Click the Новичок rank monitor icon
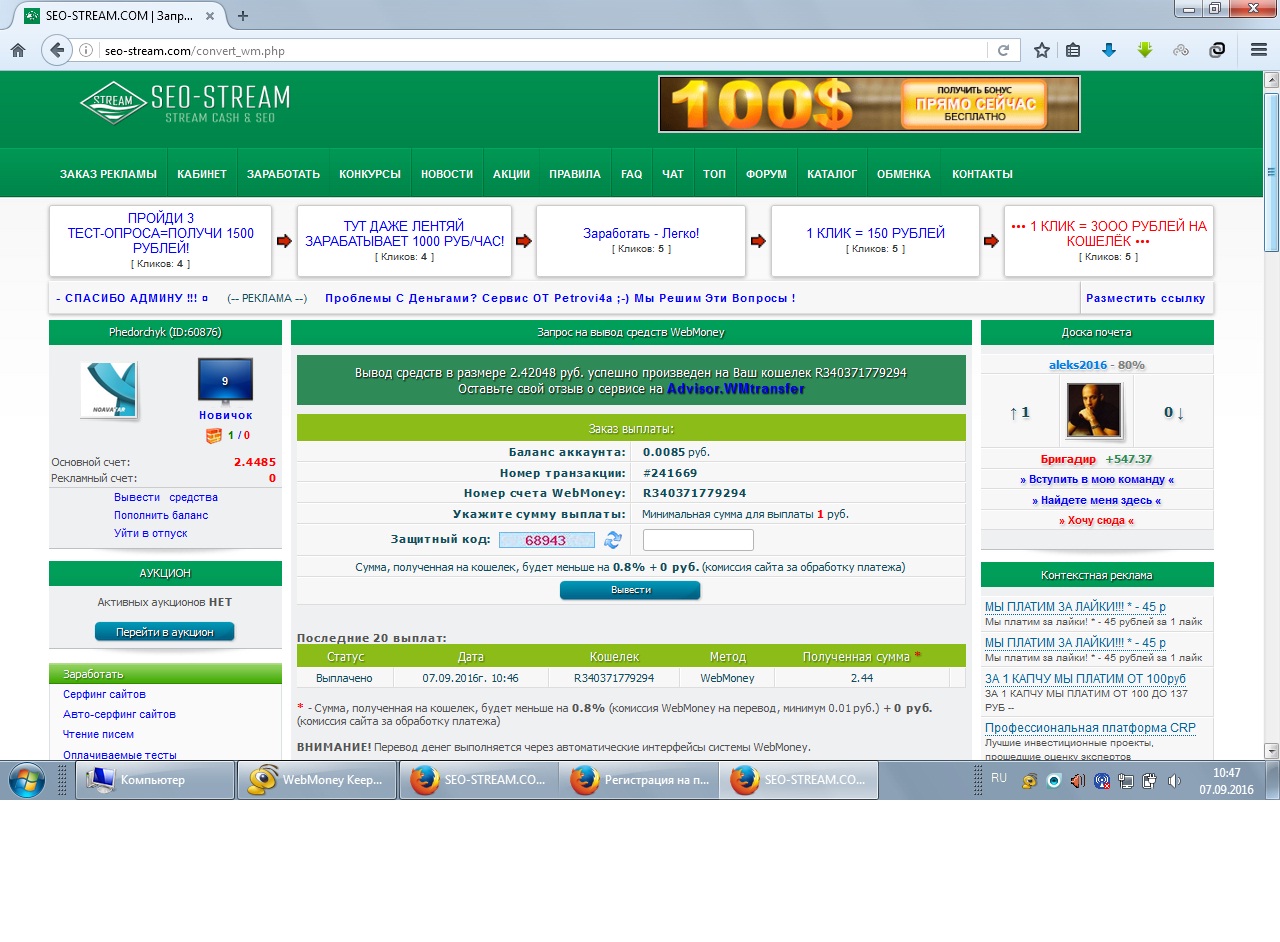 tap(225, 381)
